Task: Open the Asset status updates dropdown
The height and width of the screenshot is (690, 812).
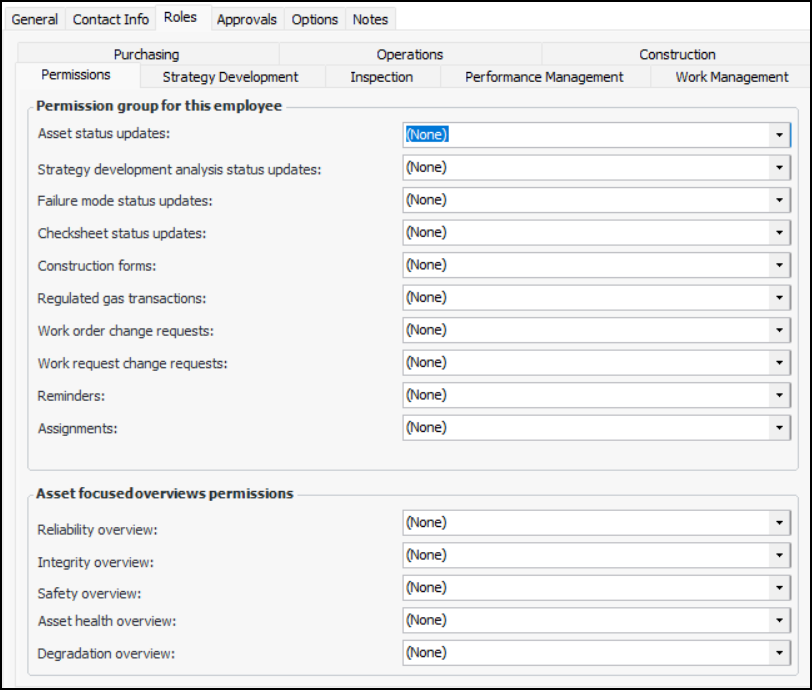Action: [x=779, y=135]
